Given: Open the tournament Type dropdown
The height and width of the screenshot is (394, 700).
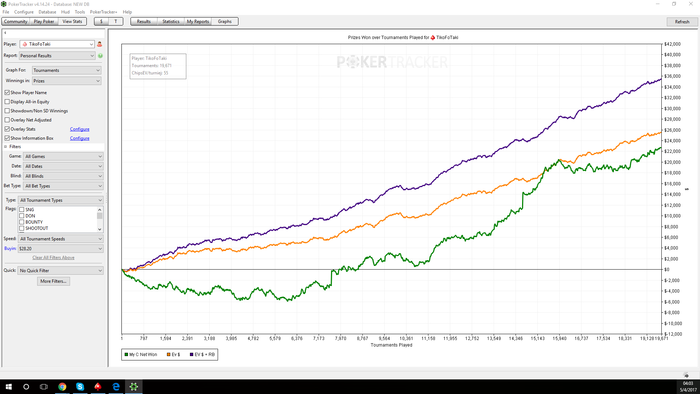Looking at the screenshot, I should 61,200.
